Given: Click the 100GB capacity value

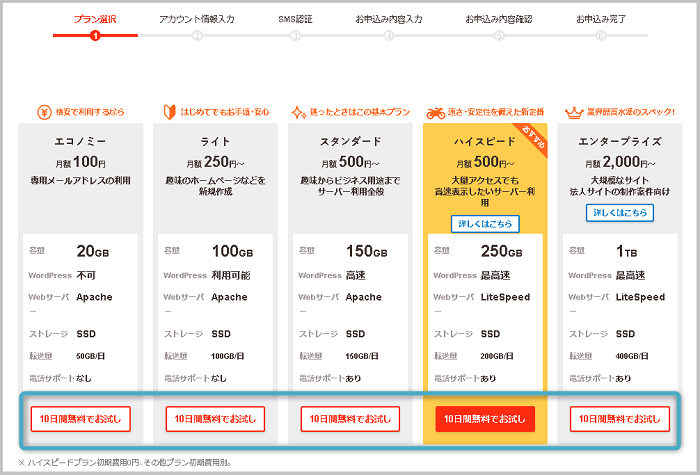Looking at the screenshot, I should click(233, 251).
